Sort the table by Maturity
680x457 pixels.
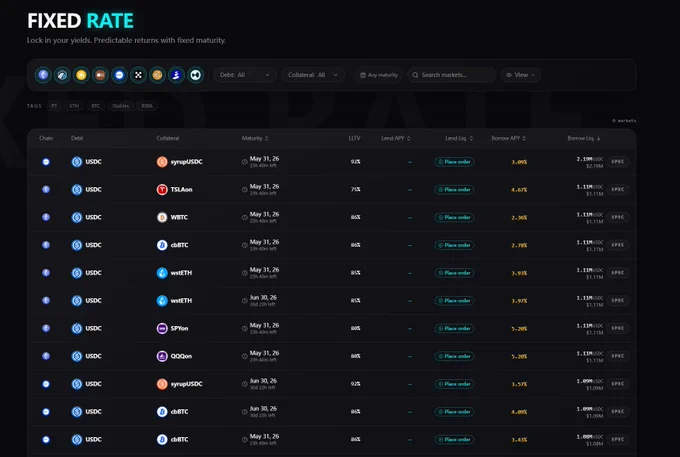click(255, 138)
